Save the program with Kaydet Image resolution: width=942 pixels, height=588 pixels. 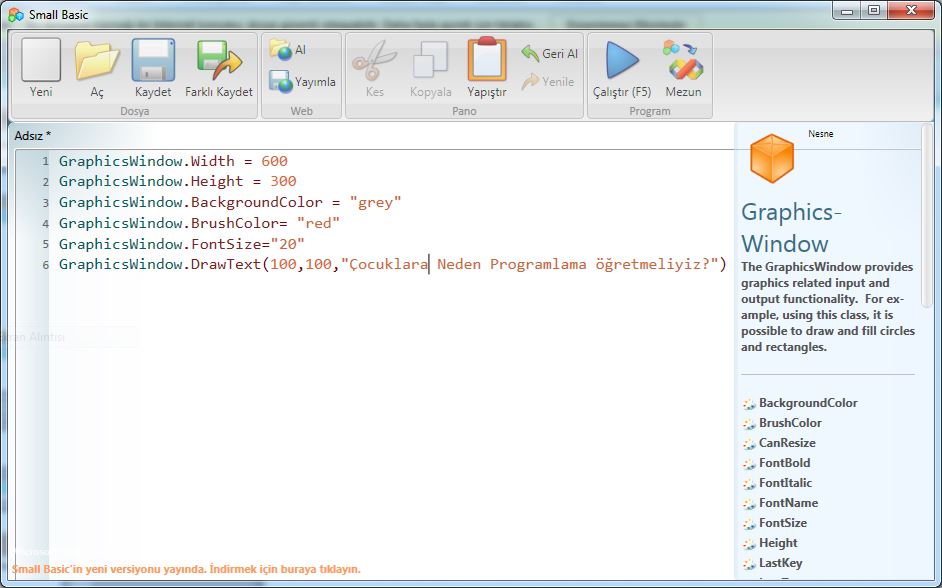click(x=153, y=59)
